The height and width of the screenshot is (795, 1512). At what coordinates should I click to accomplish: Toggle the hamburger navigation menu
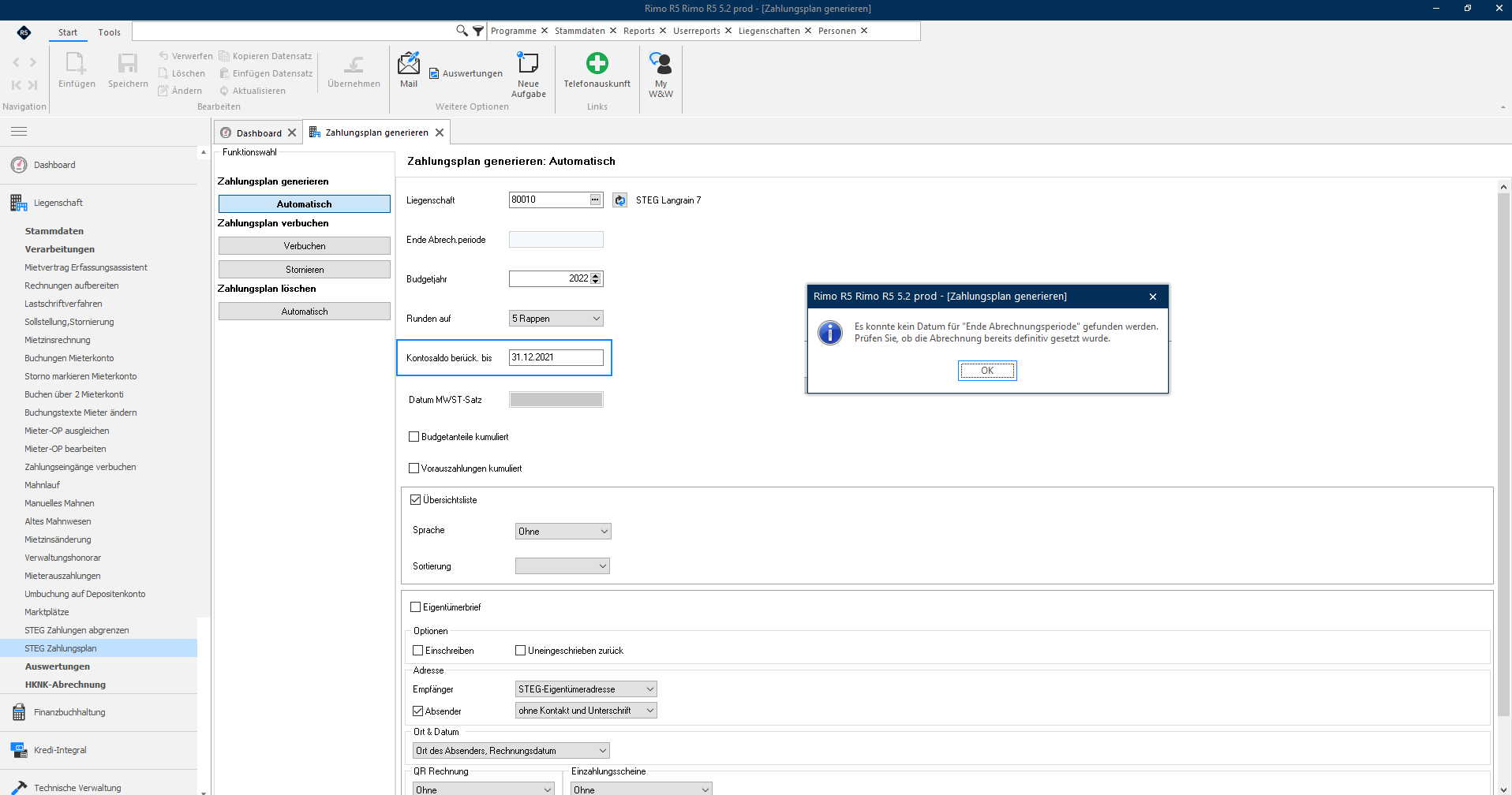point(19,132)
